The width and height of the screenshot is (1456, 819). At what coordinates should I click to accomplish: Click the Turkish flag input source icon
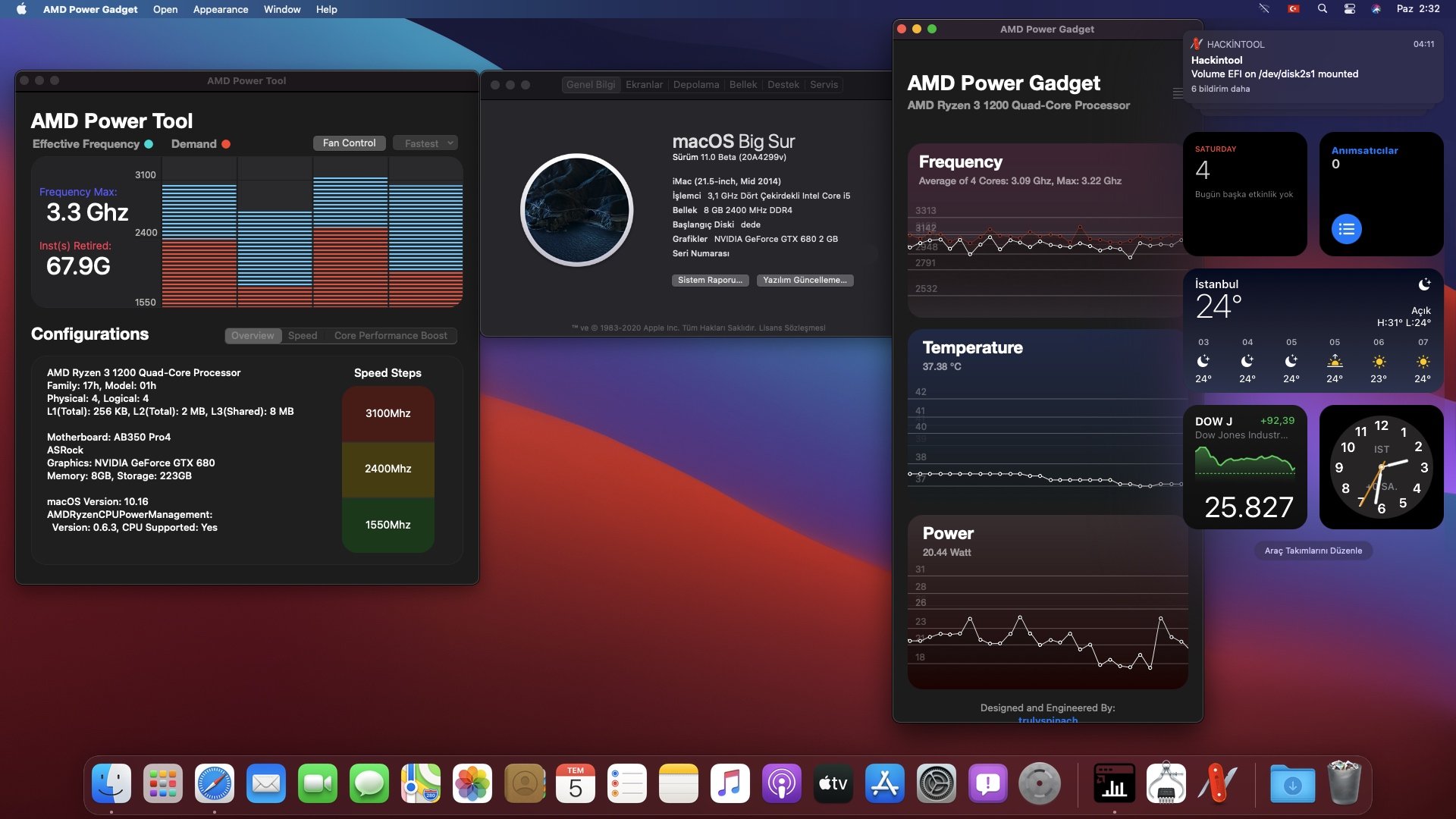coord(1294,9)
